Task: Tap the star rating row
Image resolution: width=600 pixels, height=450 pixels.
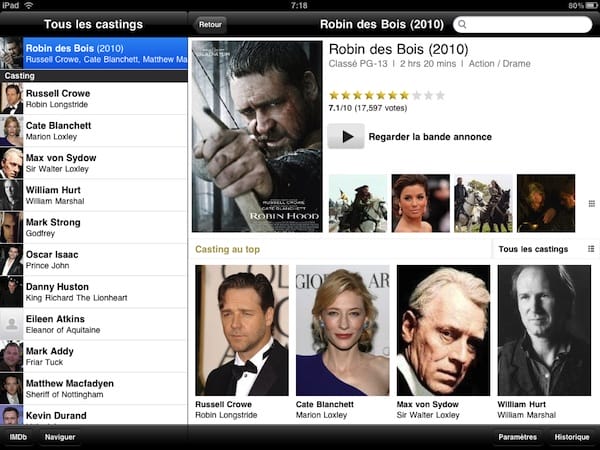Action: [386, 94]
